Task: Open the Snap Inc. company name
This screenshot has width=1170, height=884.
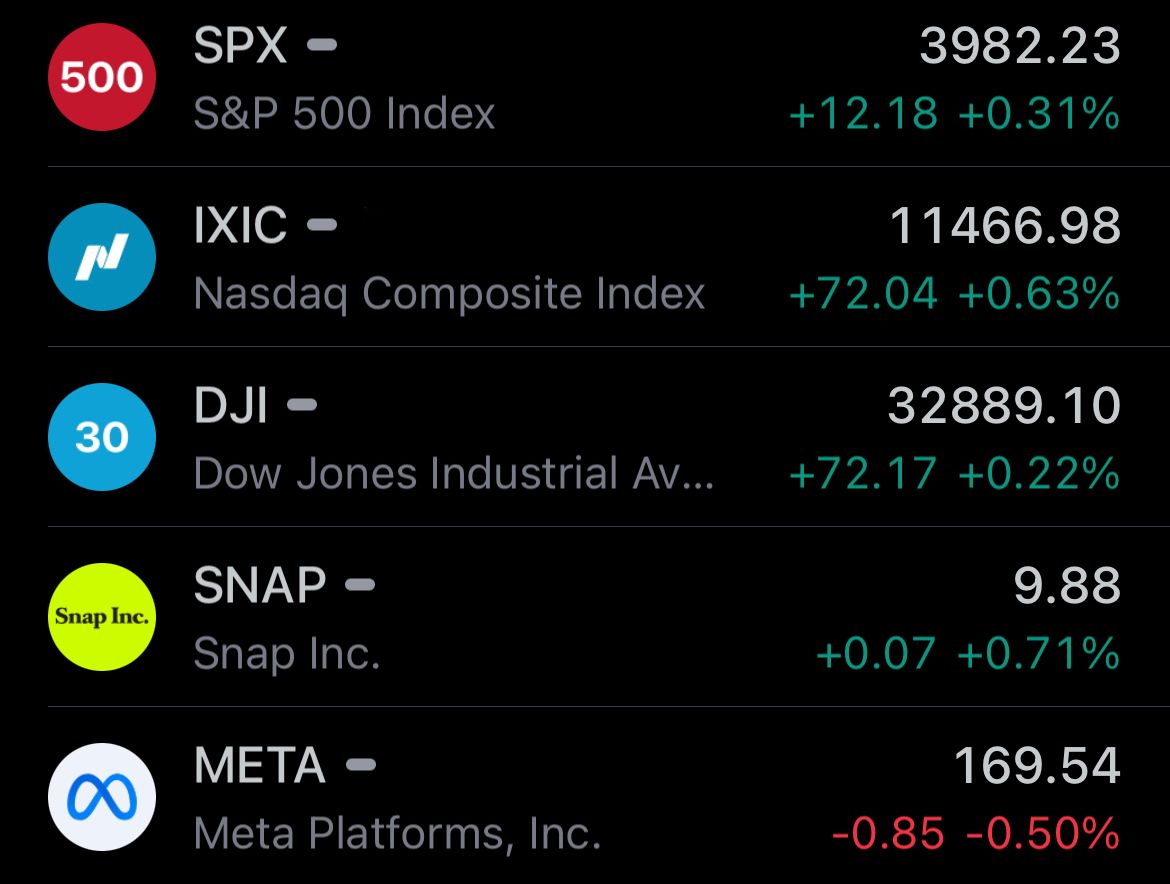Action: pyautogui.click(x=287, y=653)
